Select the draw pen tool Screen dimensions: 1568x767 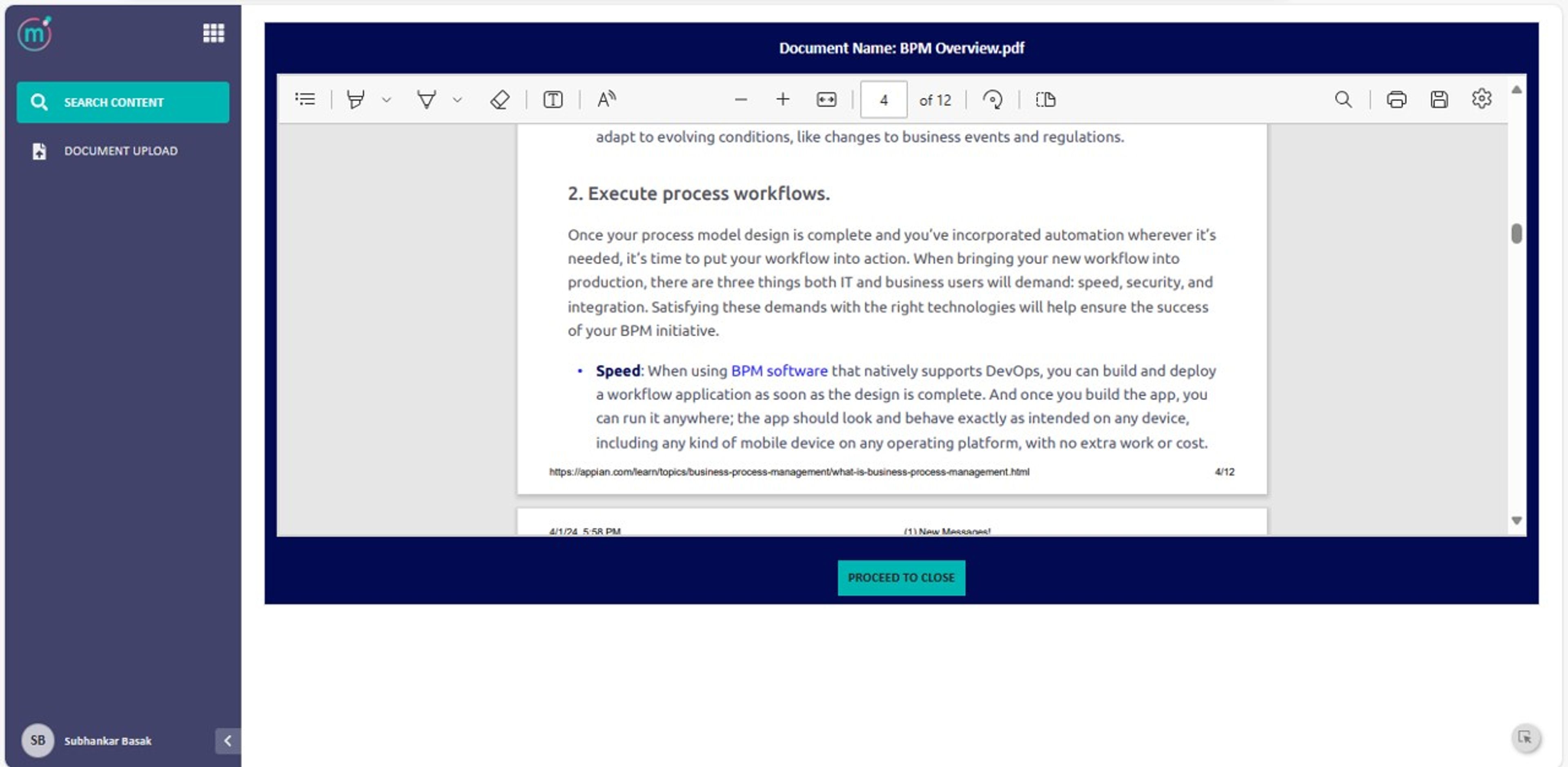[427, 99]
